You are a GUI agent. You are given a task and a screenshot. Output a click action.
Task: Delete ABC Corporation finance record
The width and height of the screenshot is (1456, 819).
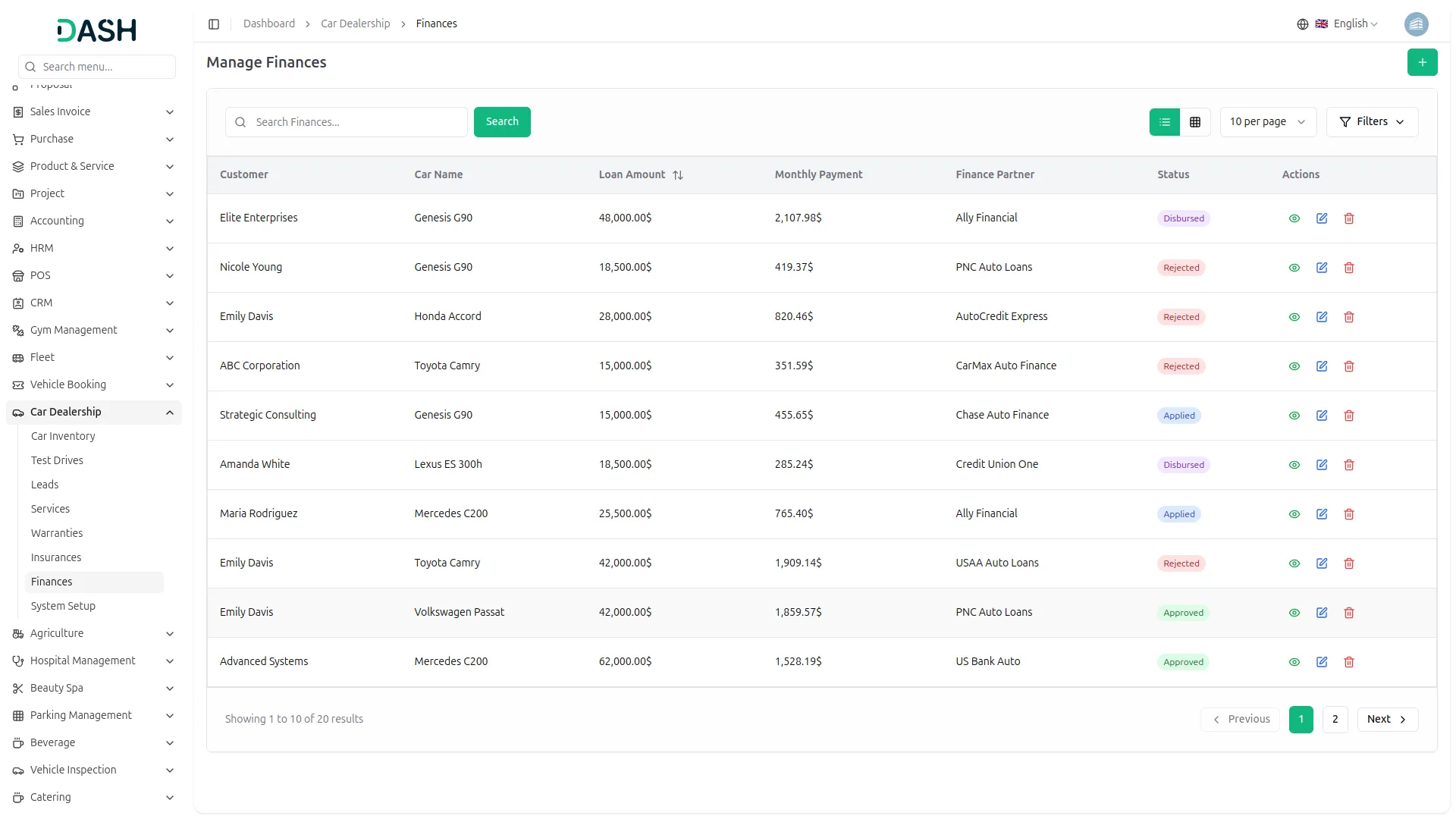click(x=1348, y=366)
